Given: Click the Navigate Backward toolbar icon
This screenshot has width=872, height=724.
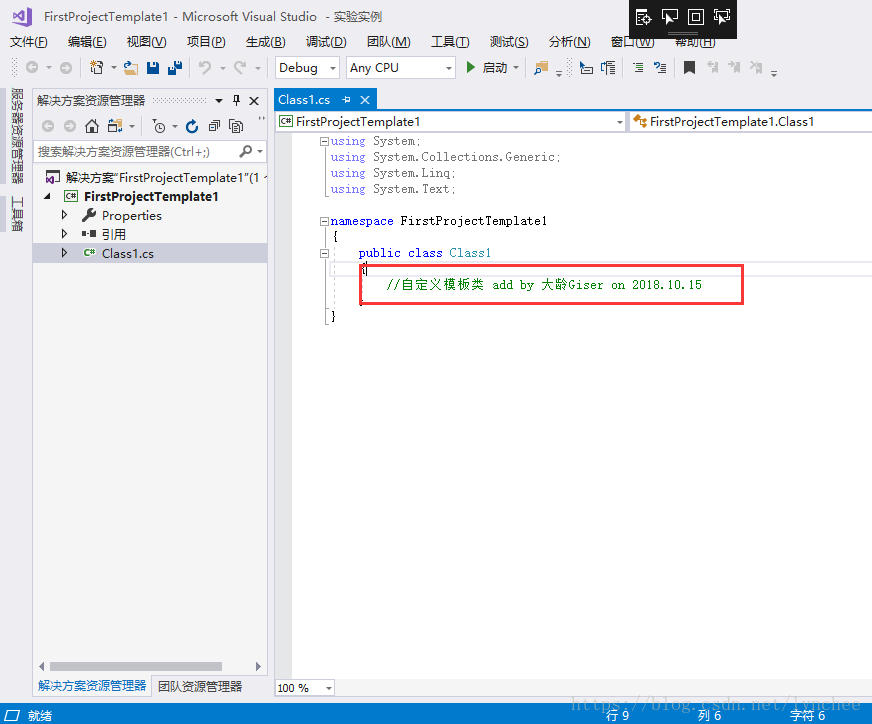Looking at the screenshot, I should 32,68.
